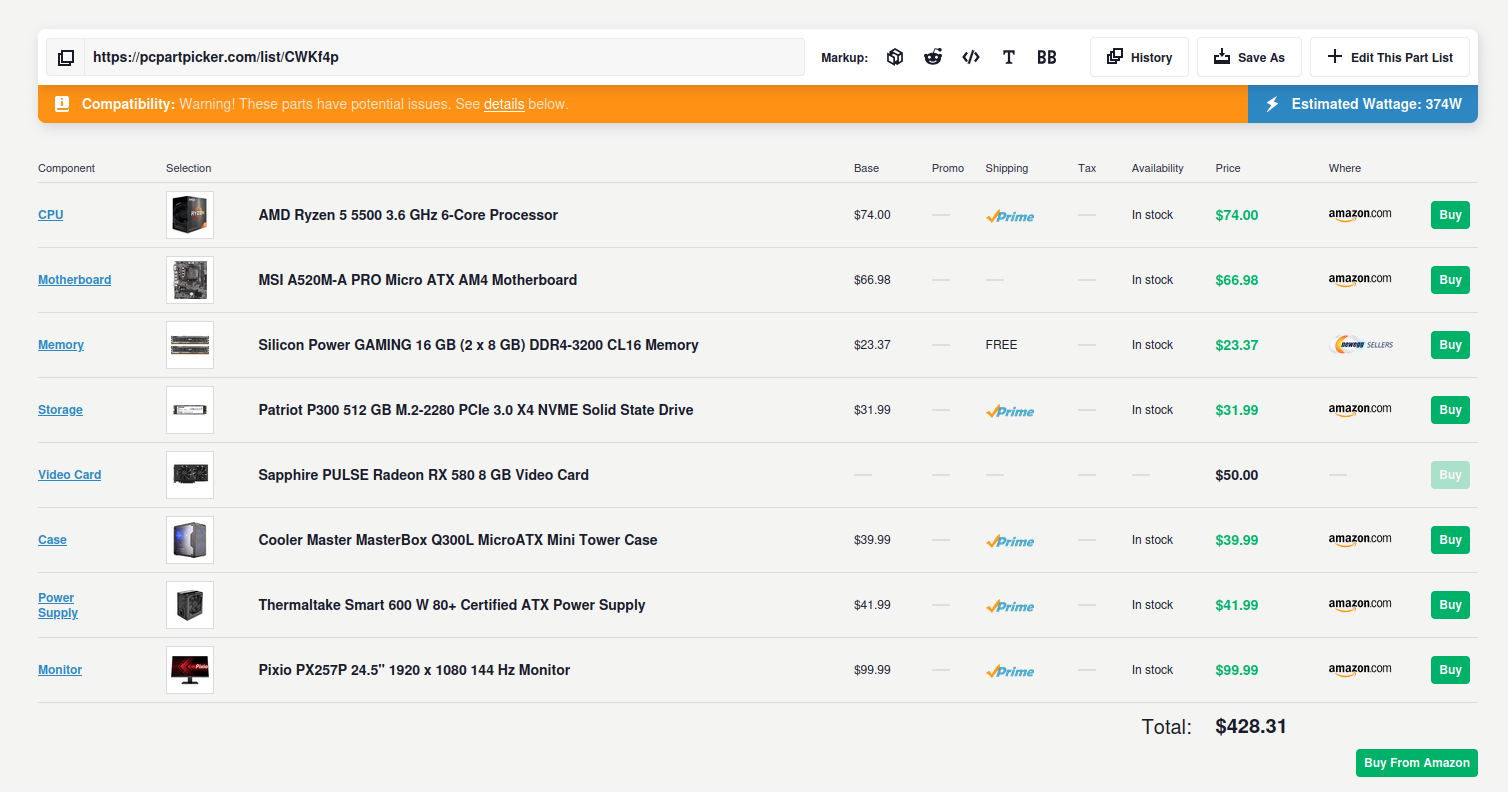The width and height of the screenshot is (1508, 792).
Task: Click Save As button
Action: coord(1249,57)
